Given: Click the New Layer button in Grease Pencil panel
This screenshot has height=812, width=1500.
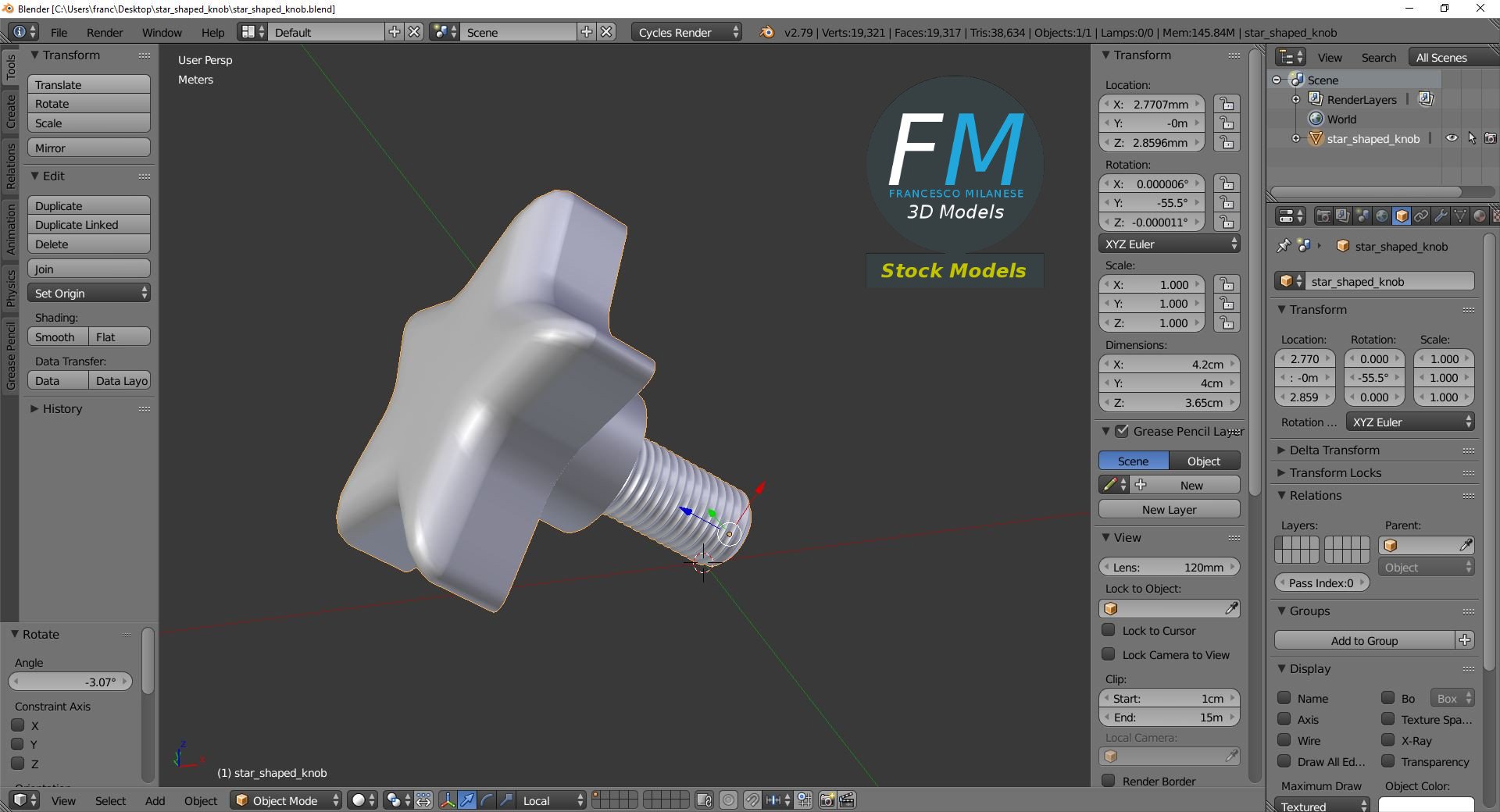Looking at the screenshot, I should (1169, 509).
